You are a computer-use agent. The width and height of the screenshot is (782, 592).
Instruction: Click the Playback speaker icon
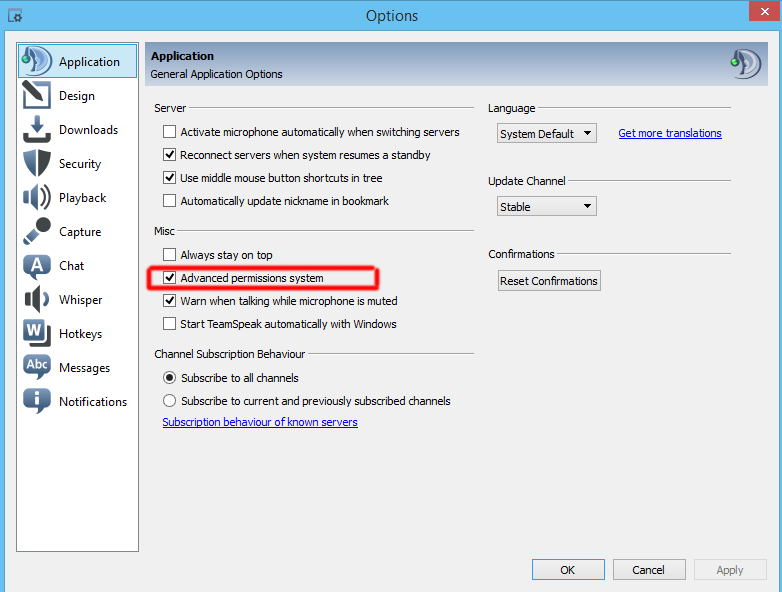(36, 197)
